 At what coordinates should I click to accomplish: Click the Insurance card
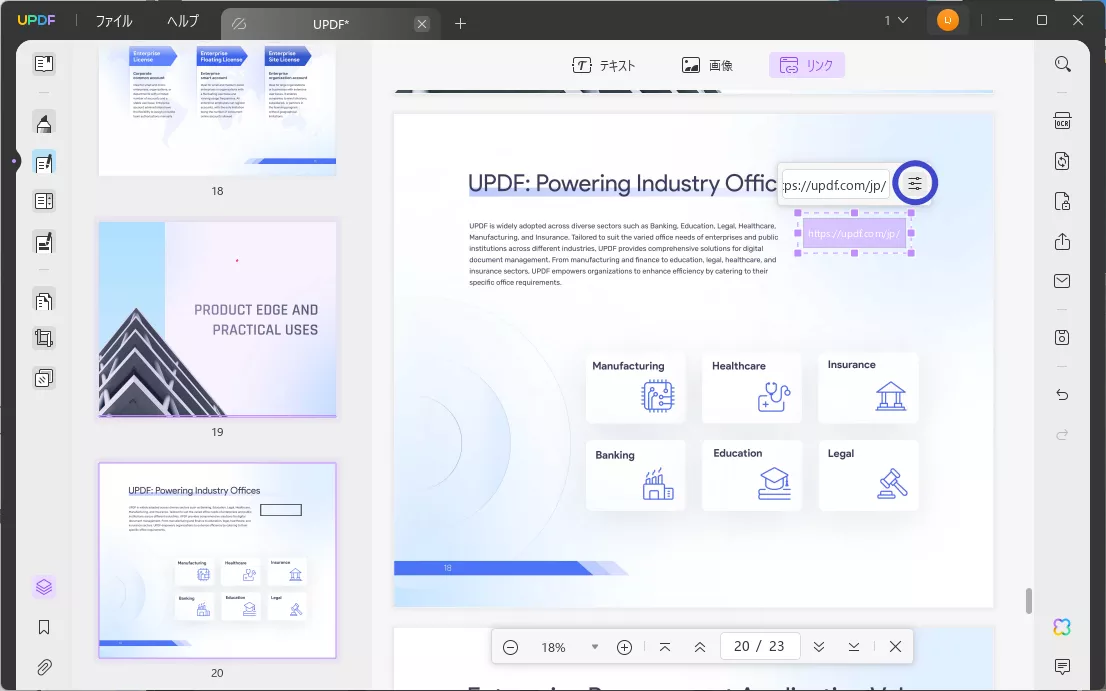[868, 386]
